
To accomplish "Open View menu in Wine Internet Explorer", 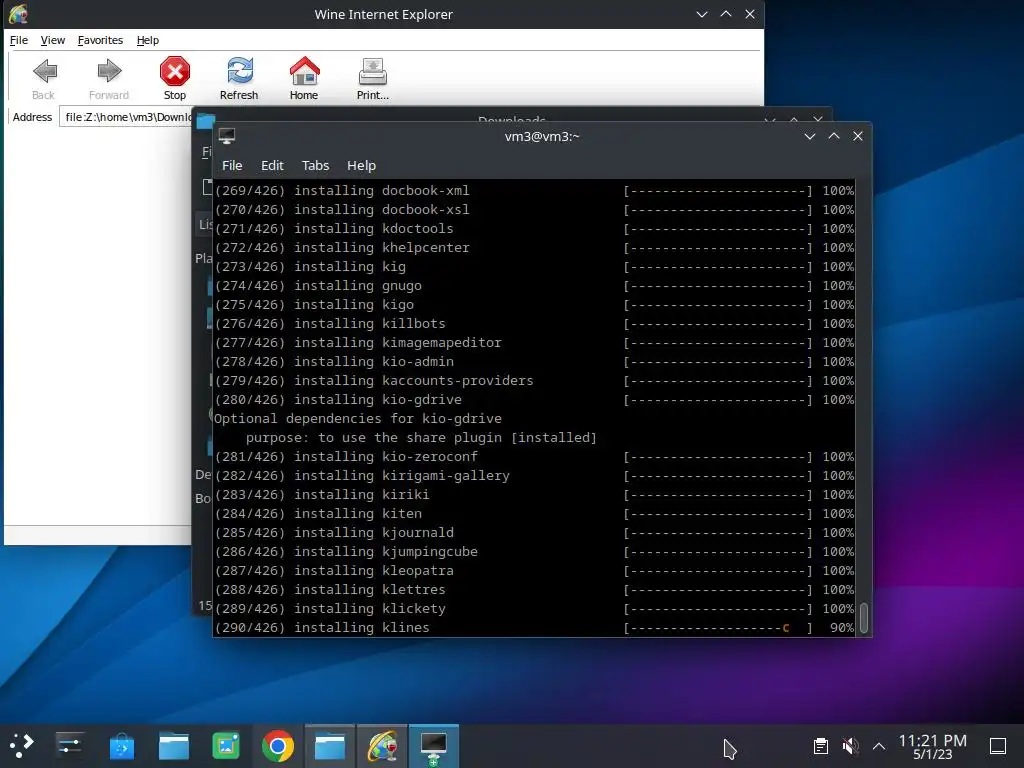I will [x=53, y=40].
